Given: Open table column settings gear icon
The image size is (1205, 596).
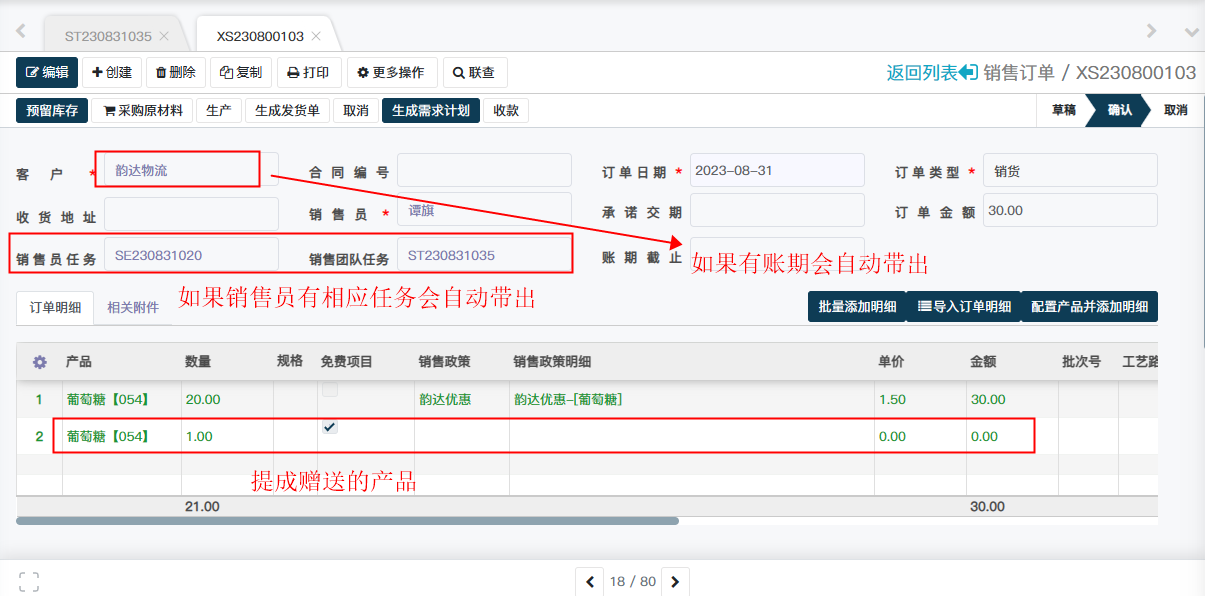Looking at the screenshot, I should pyautogui.click(x=40, y=361).
